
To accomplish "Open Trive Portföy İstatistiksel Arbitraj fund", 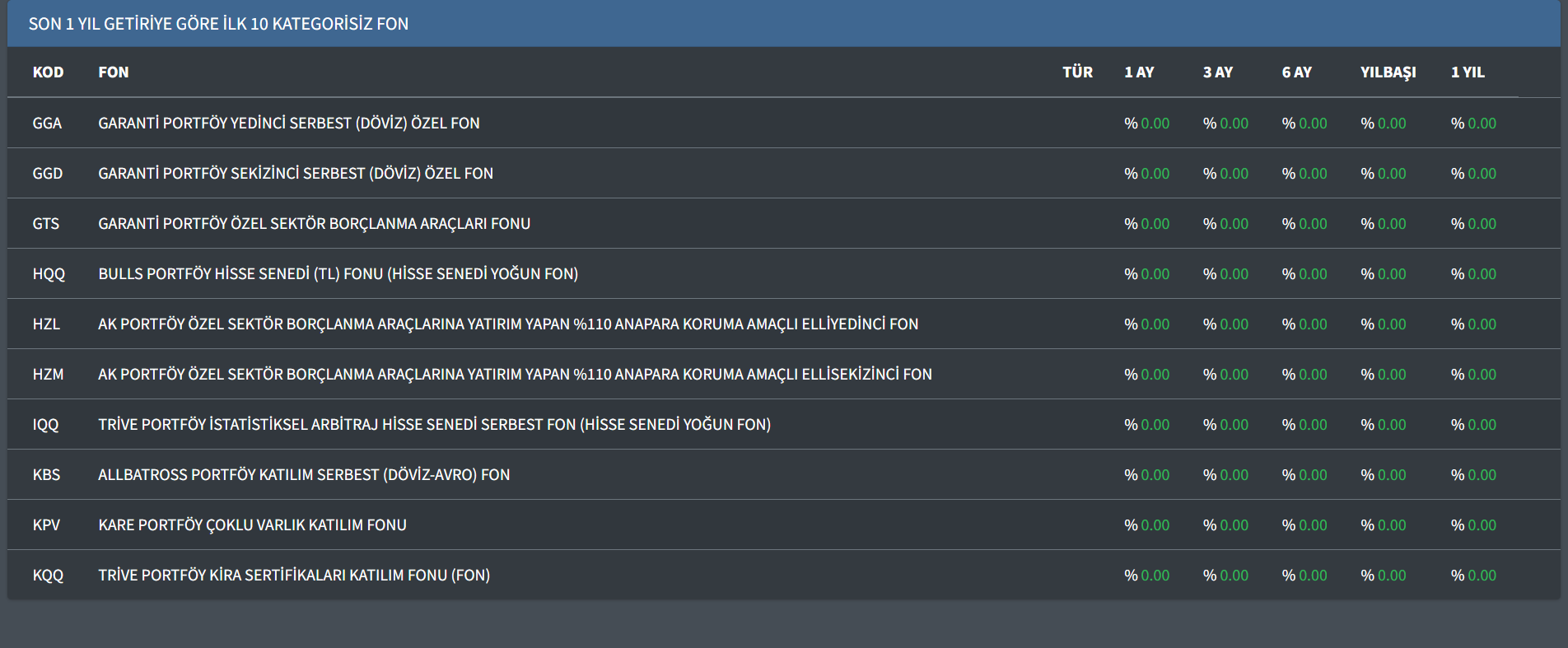I will 434,425.
